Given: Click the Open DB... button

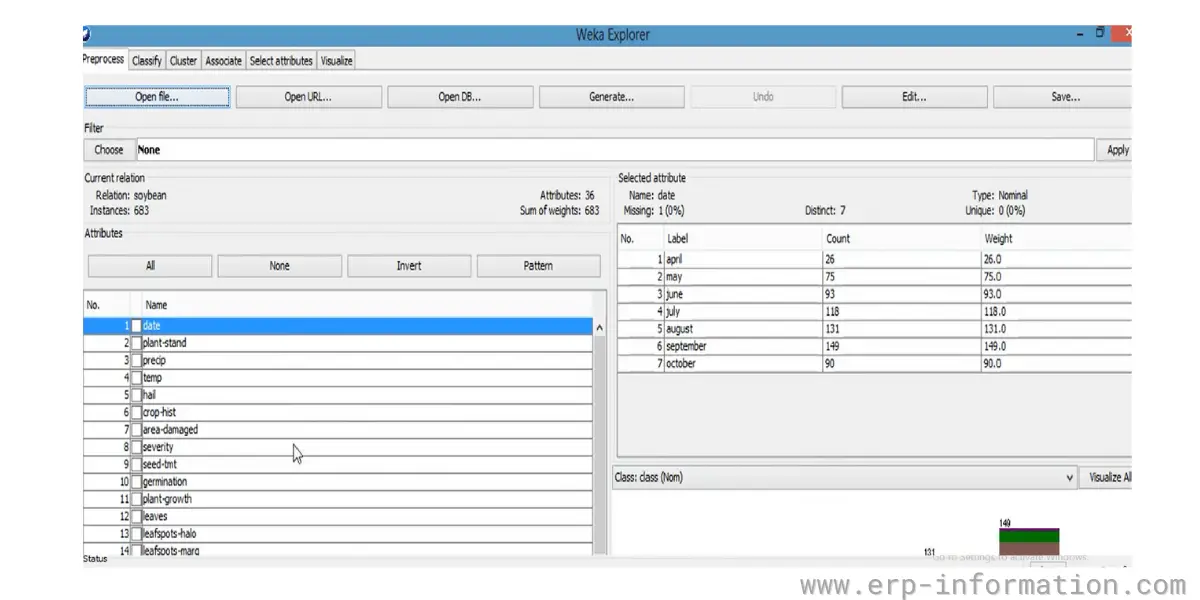Looking at the screenshot, I should [460, 97].
